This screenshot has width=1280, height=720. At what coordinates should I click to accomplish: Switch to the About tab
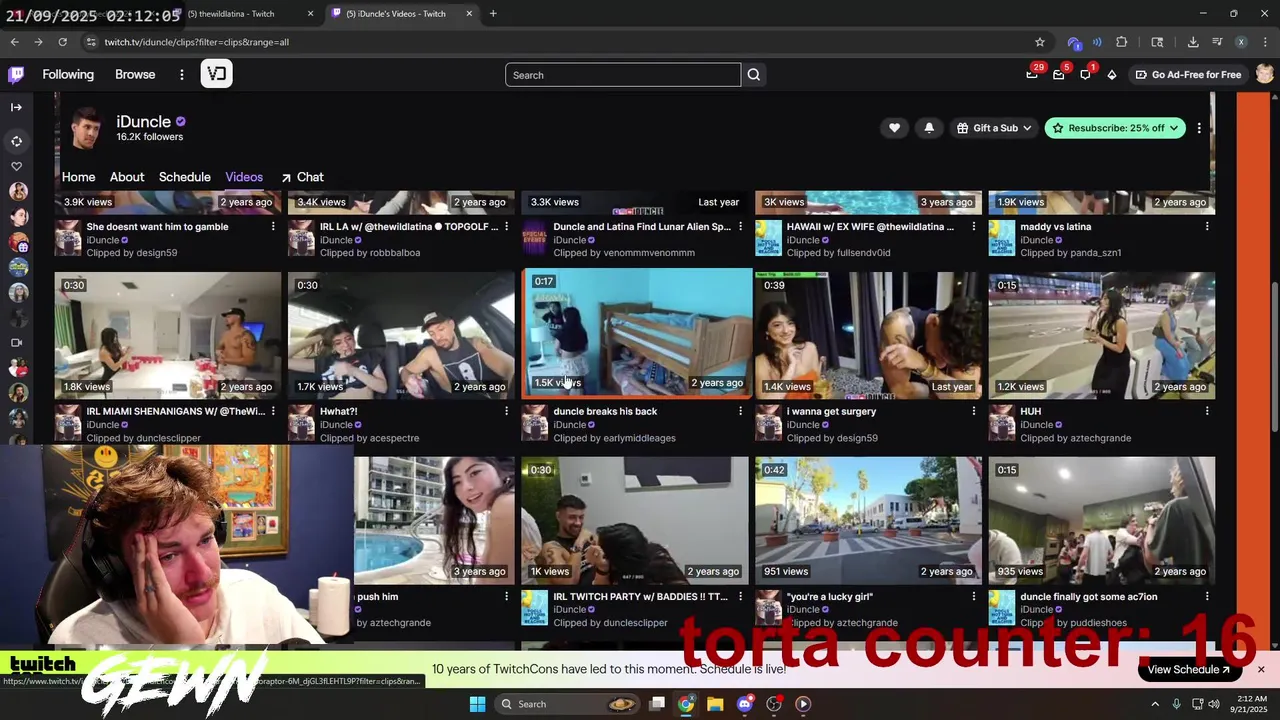[x=127, y=177]
